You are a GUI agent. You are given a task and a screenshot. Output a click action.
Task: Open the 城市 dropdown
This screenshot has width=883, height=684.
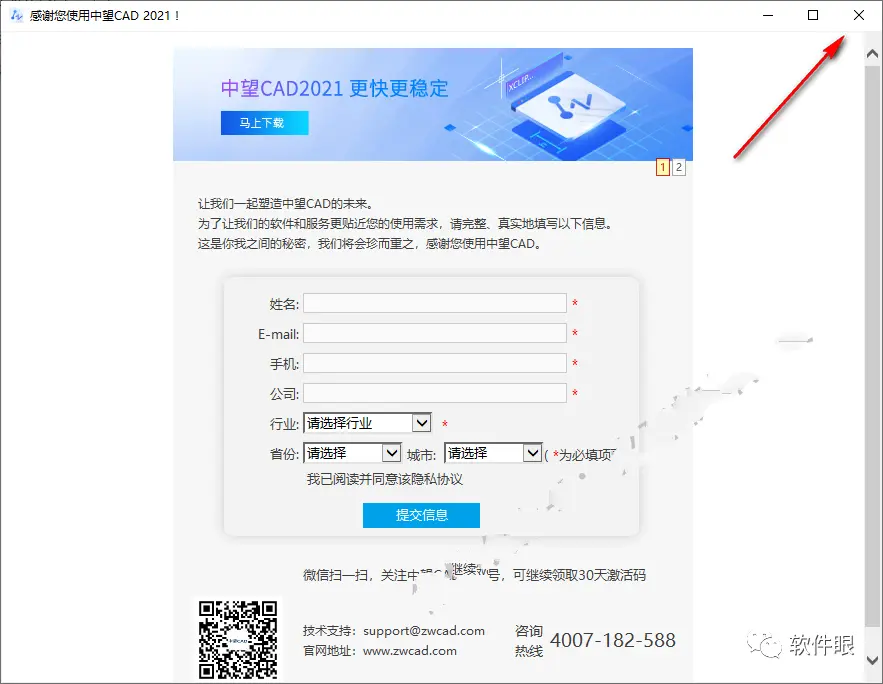(x=493, y=453)
